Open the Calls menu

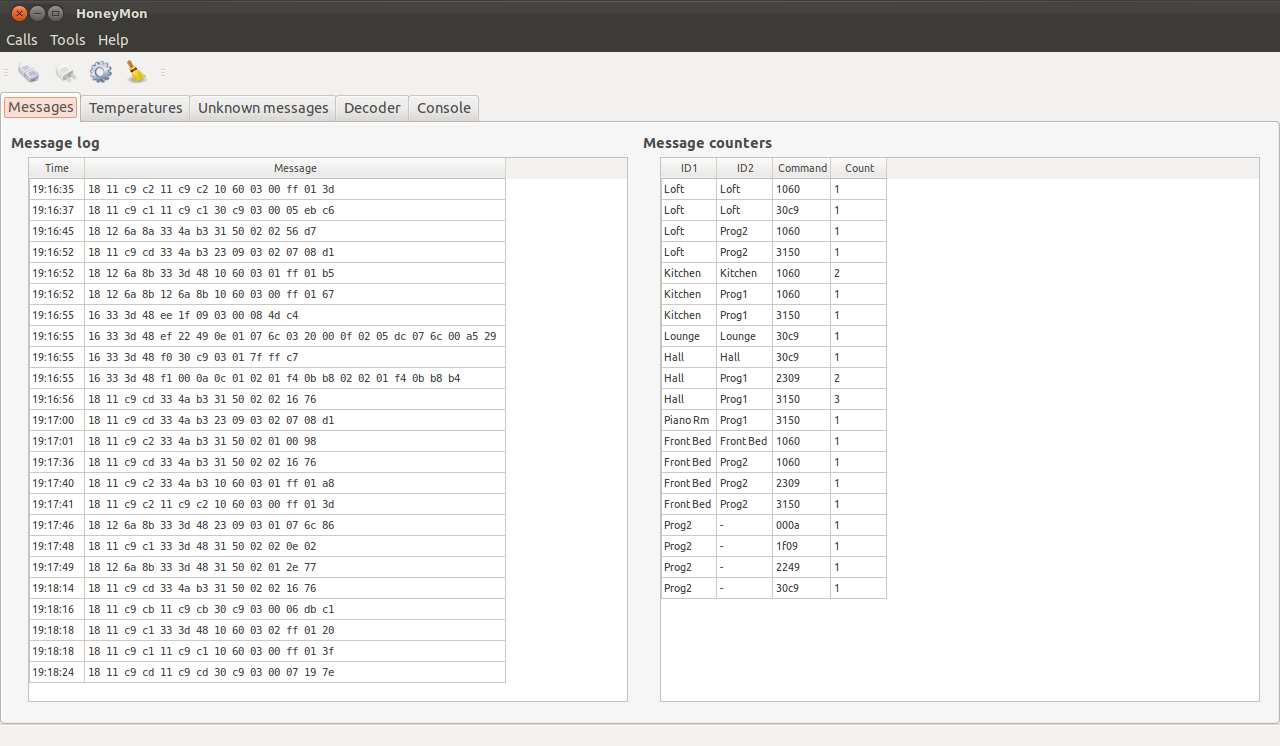(x=22, y=40)
